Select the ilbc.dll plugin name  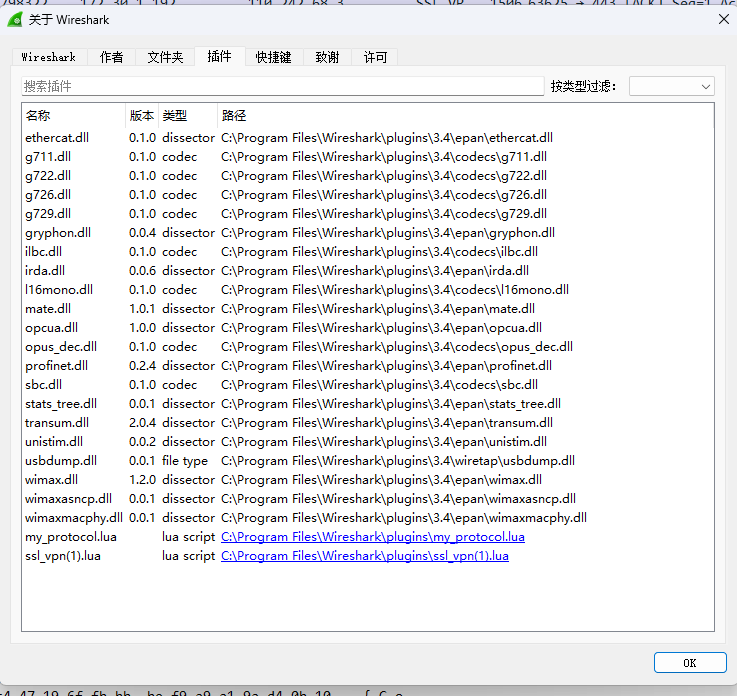point(43,252)
